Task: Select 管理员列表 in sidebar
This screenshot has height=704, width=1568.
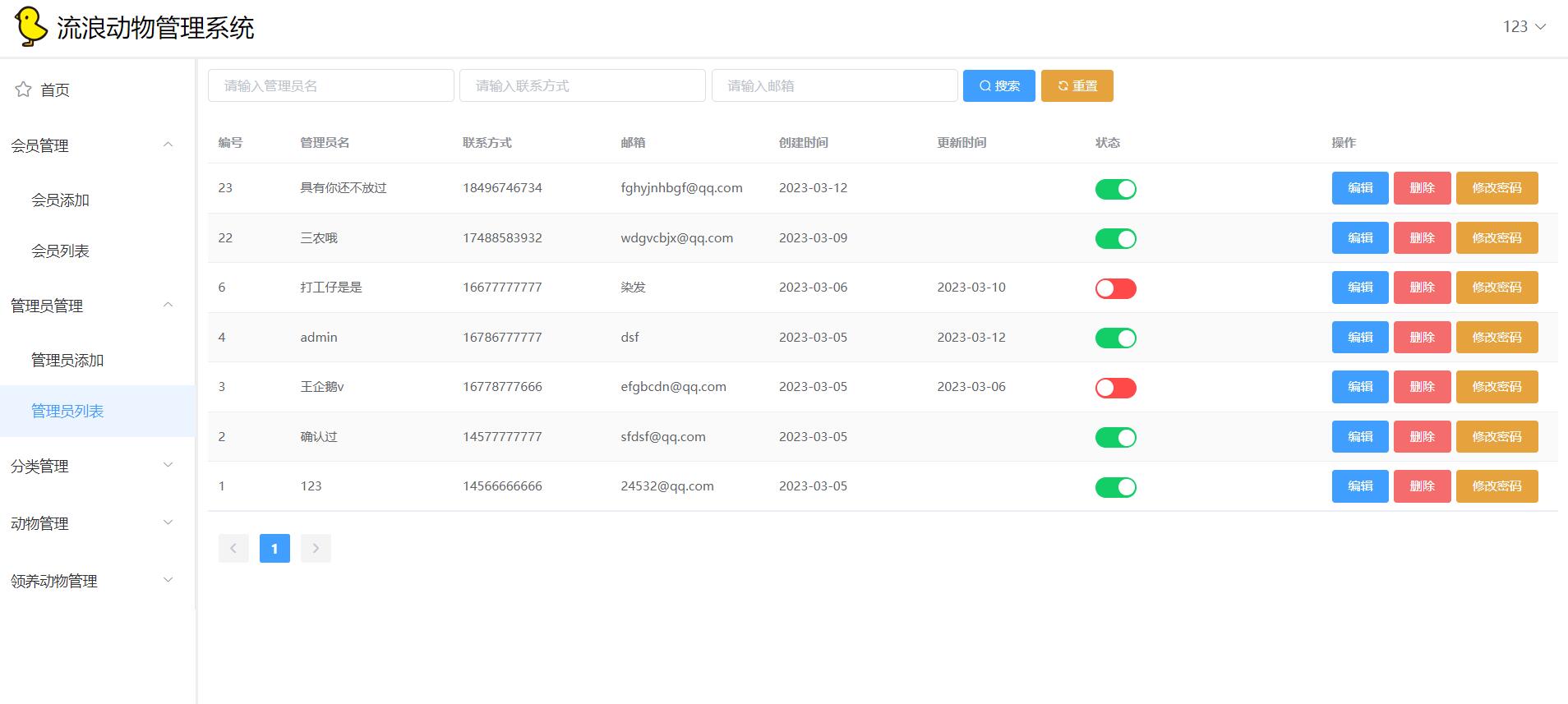Action: pos(97,411)
